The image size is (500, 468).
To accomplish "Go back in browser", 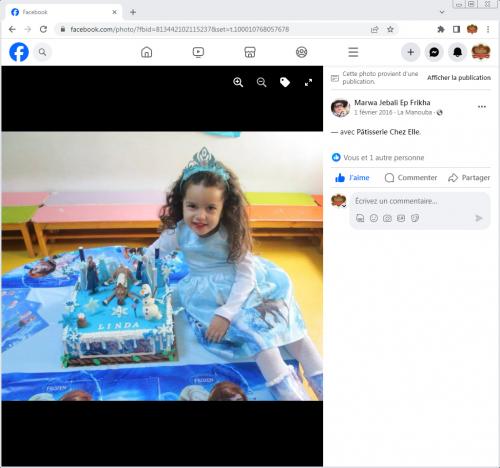I will [12, 29].
